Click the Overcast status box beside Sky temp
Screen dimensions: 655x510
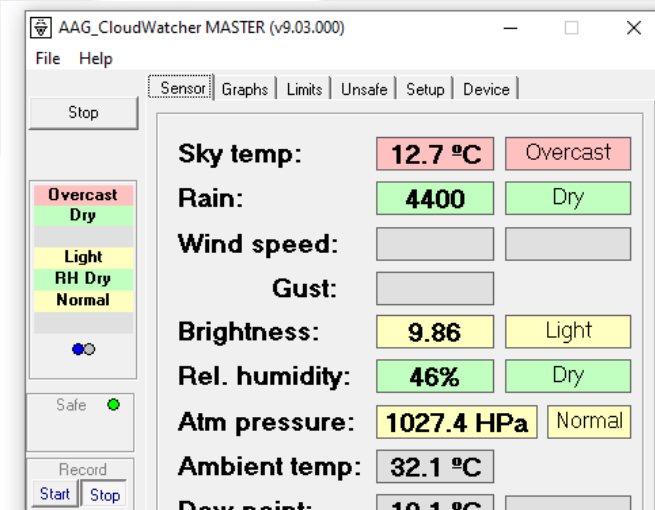(568, 154)
